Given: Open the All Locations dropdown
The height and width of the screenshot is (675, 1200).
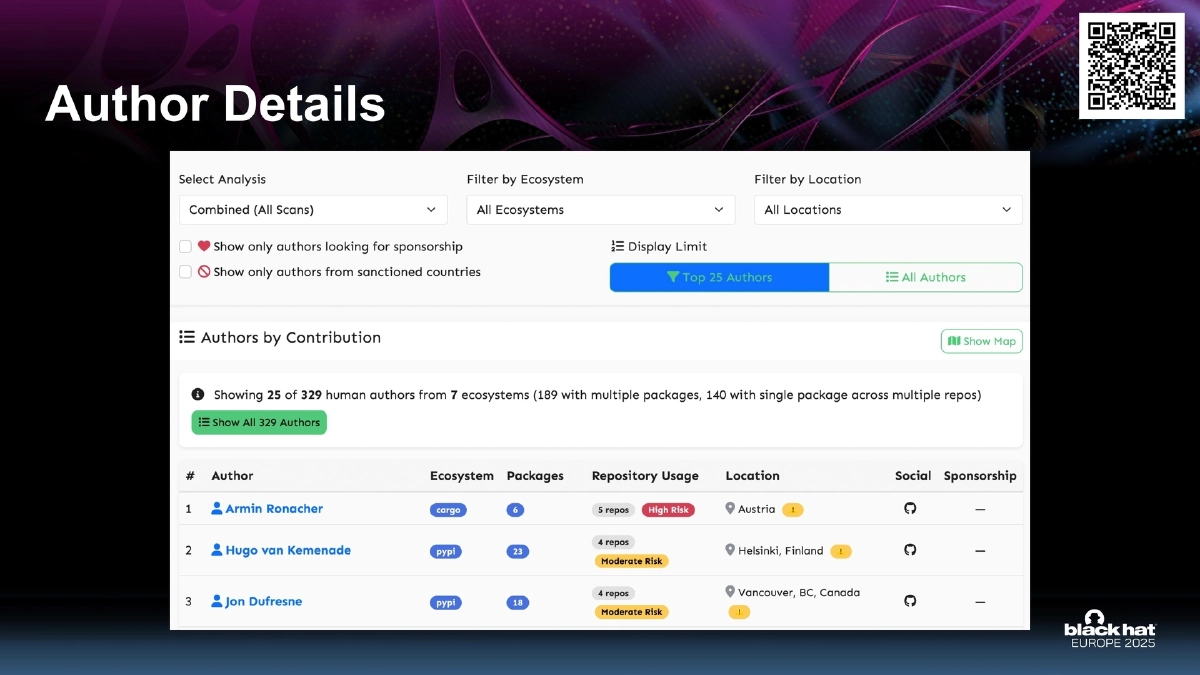Looking at the screenshot, I should (887, 210).
